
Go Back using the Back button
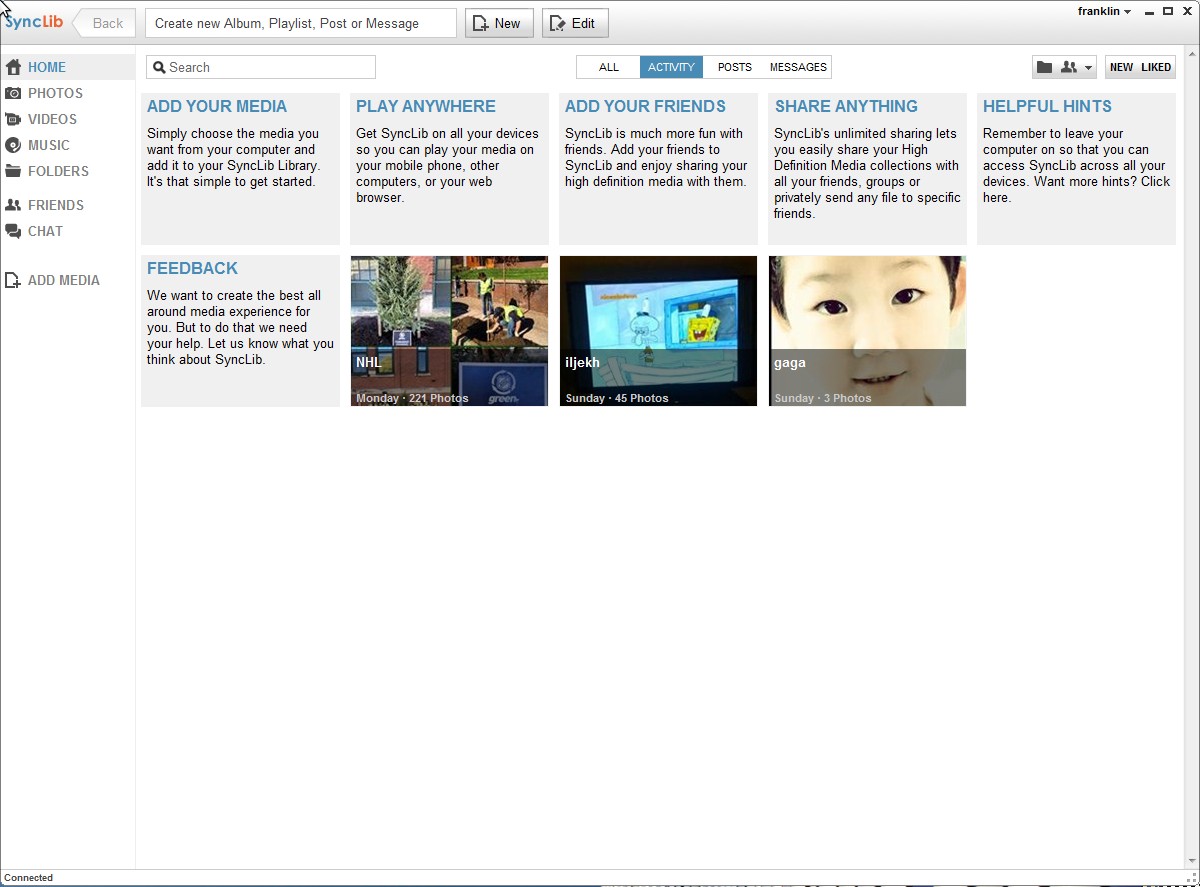click(x=104, y=23)
